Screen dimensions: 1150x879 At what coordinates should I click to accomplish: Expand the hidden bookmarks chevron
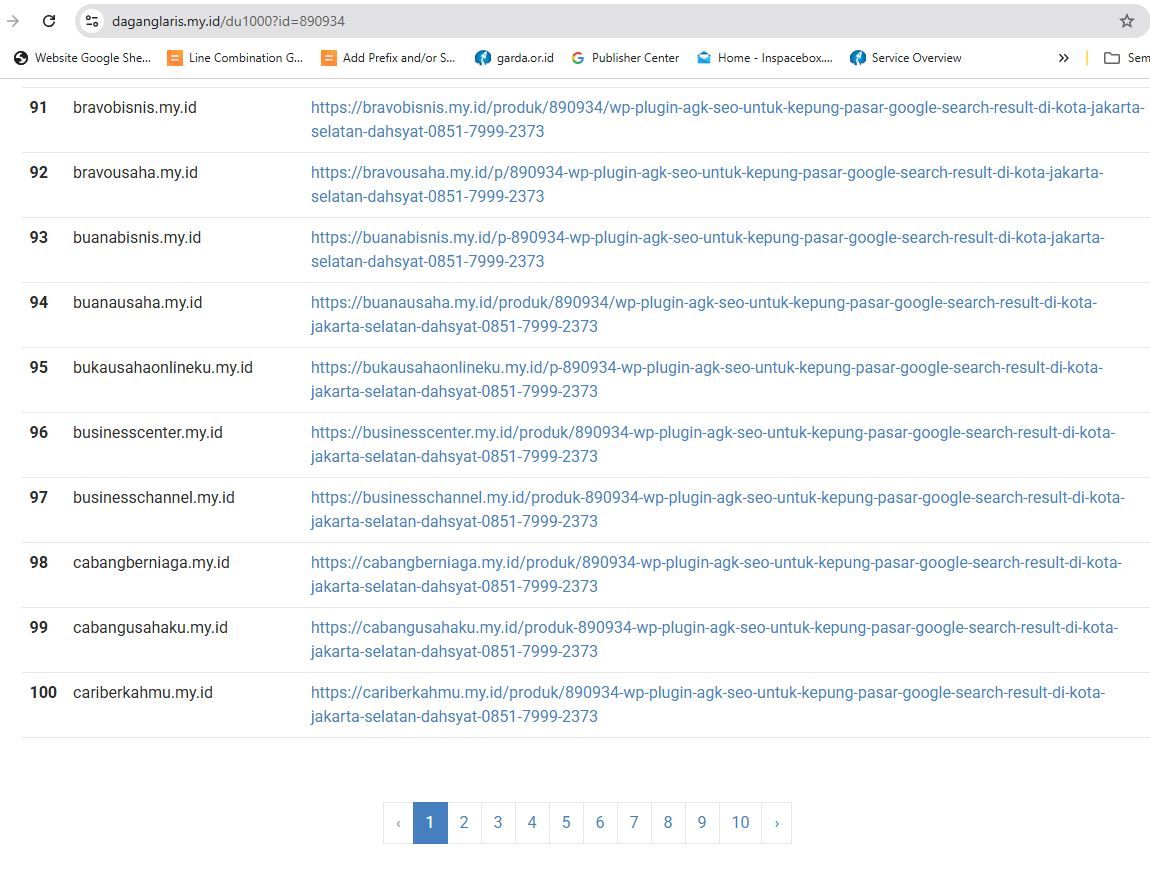[x=1063, y=58]
